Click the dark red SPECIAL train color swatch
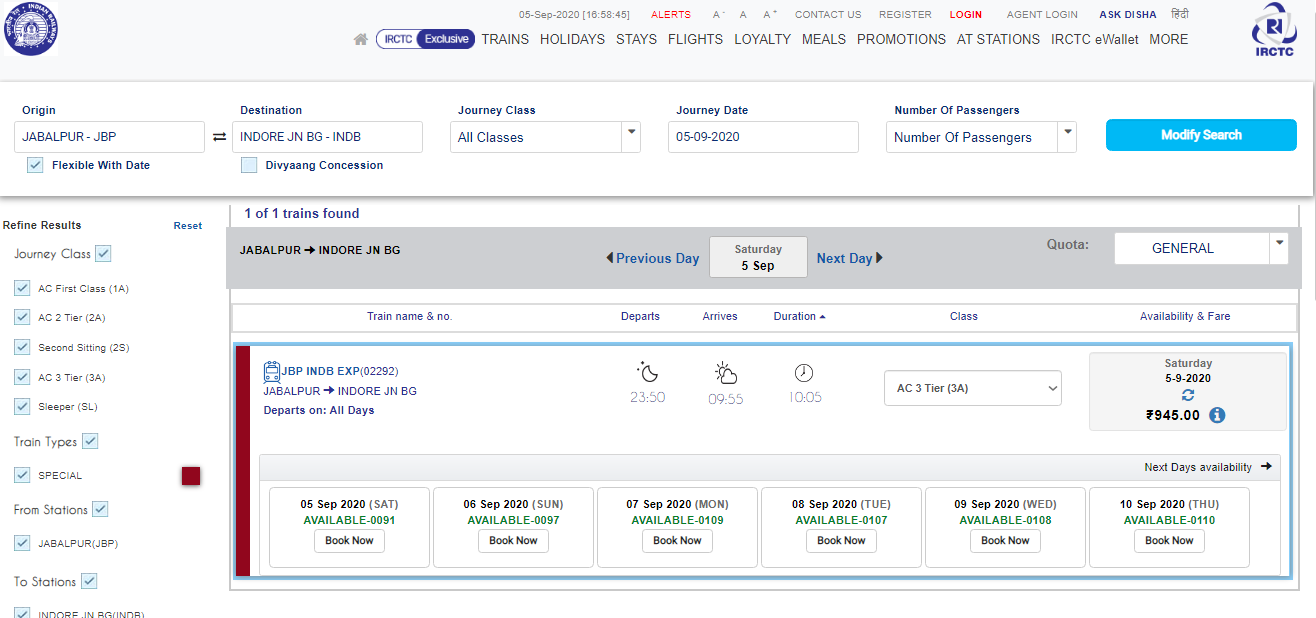This screenshot has width=1316, height=618. point(191,476)
